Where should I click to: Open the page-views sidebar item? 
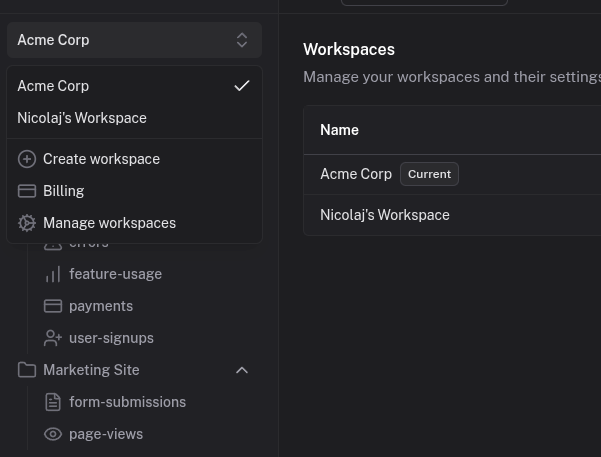pos(134,434)
